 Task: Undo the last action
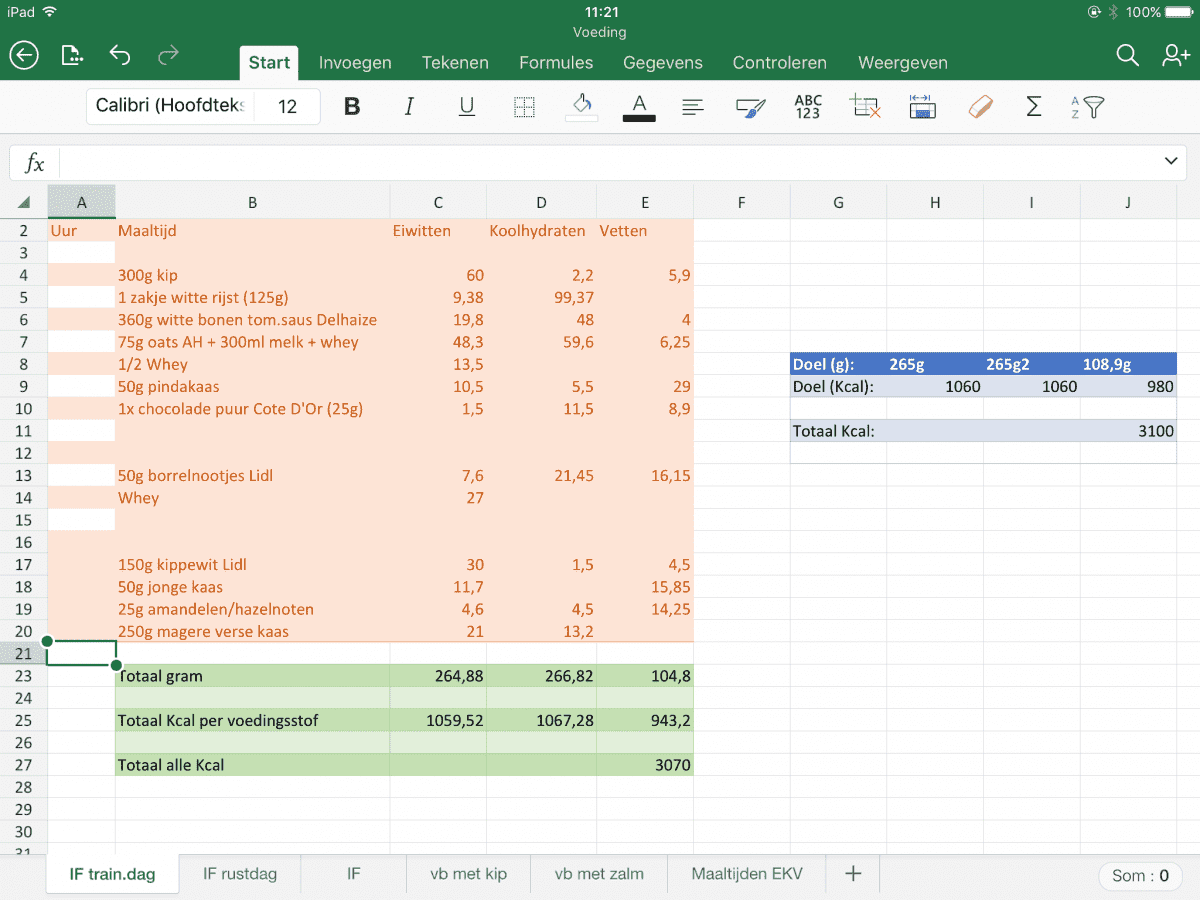point(120,56)
